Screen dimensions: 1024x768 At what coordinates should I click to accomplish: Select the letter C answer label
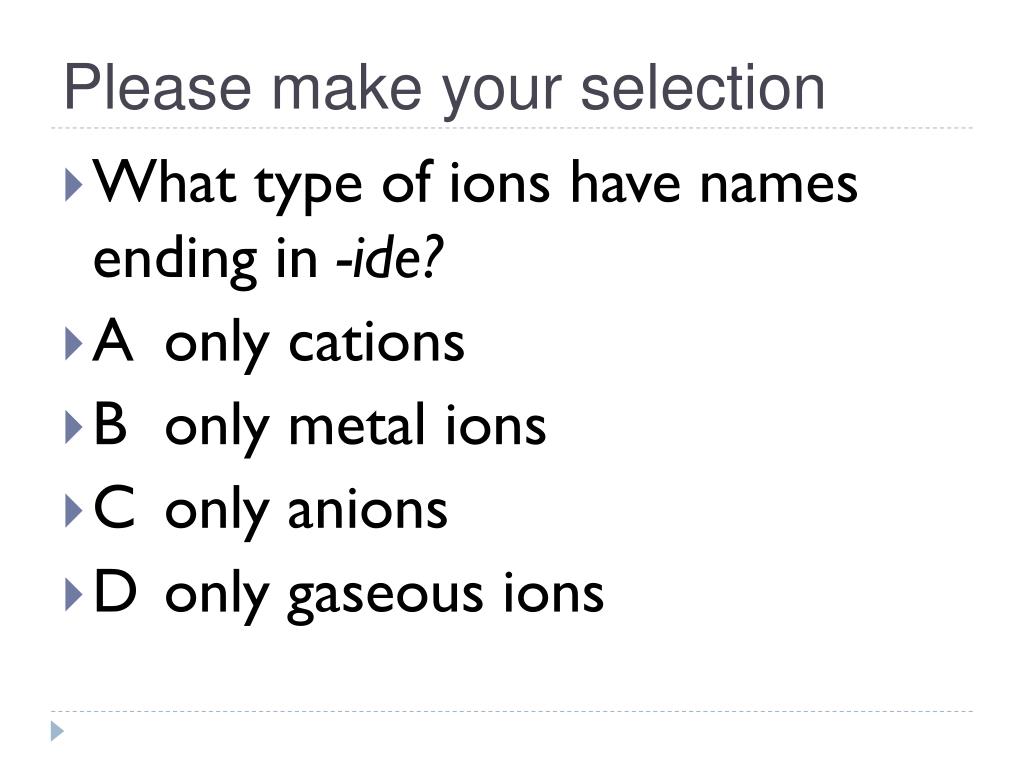click(x=114, y=507)
